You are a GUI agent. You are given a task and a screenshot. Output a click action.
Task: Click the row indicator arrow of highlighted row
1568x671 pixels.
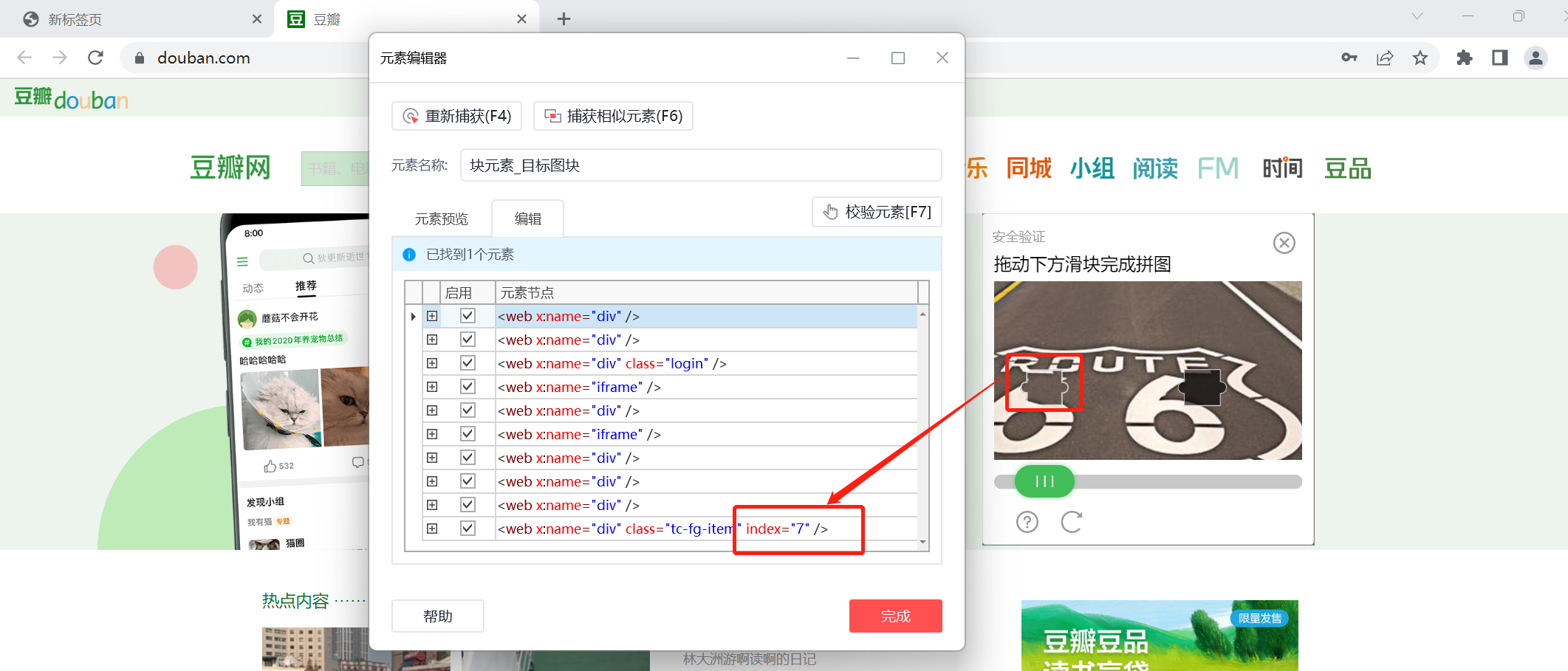pyautogui.click(x=413, y=317)
